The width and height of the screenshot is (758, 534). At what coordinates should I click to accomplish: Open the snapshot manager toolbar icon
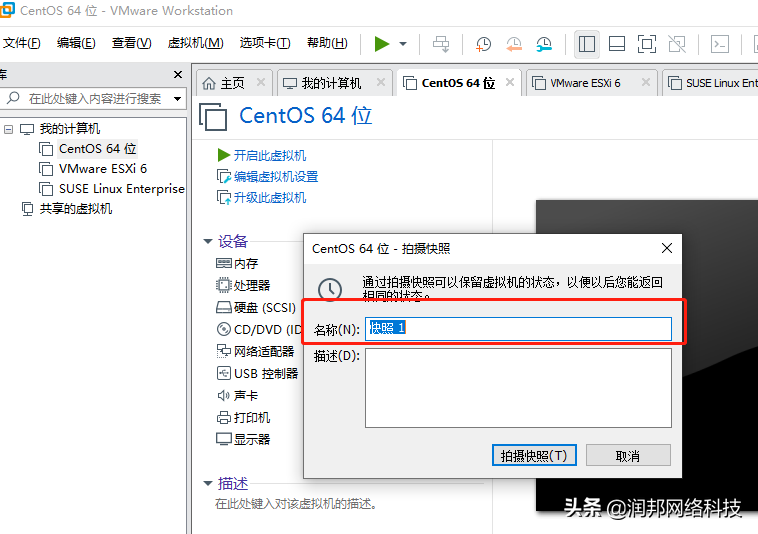[544, 44]
